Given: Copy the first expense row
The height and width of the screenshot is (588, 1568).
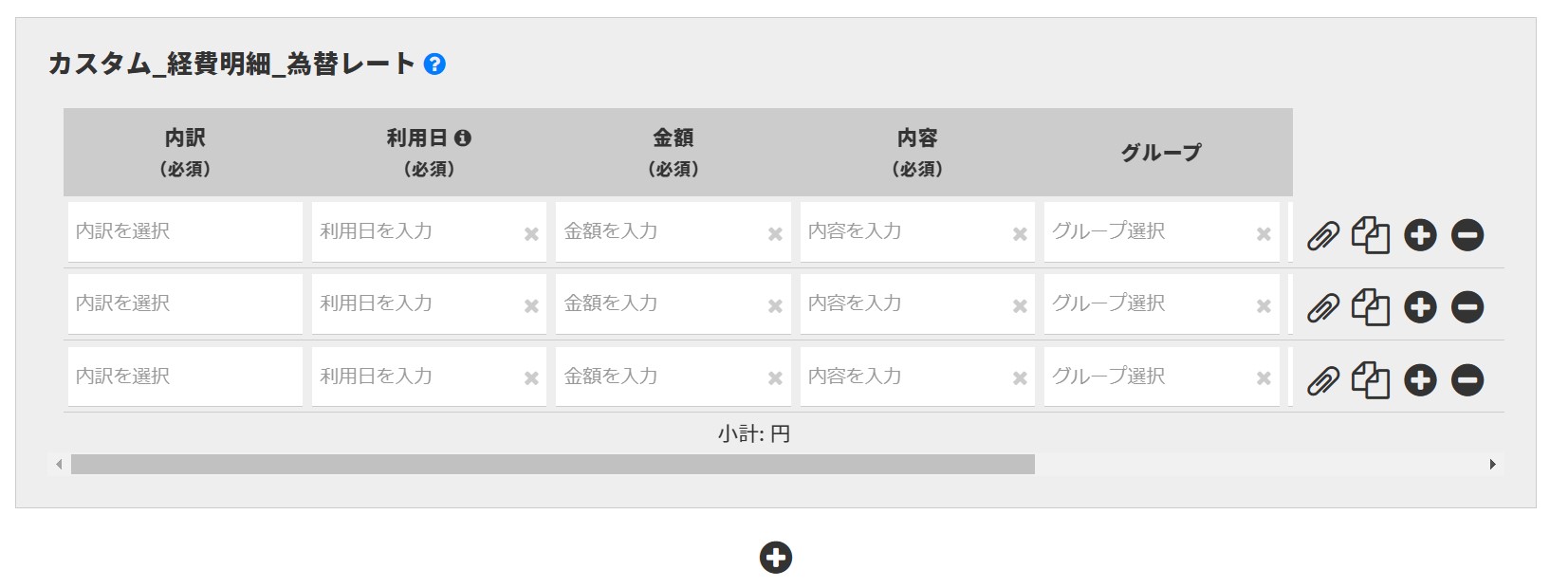Looking at the screenshot, I should pyautogui.click(x=1370, y=235).
